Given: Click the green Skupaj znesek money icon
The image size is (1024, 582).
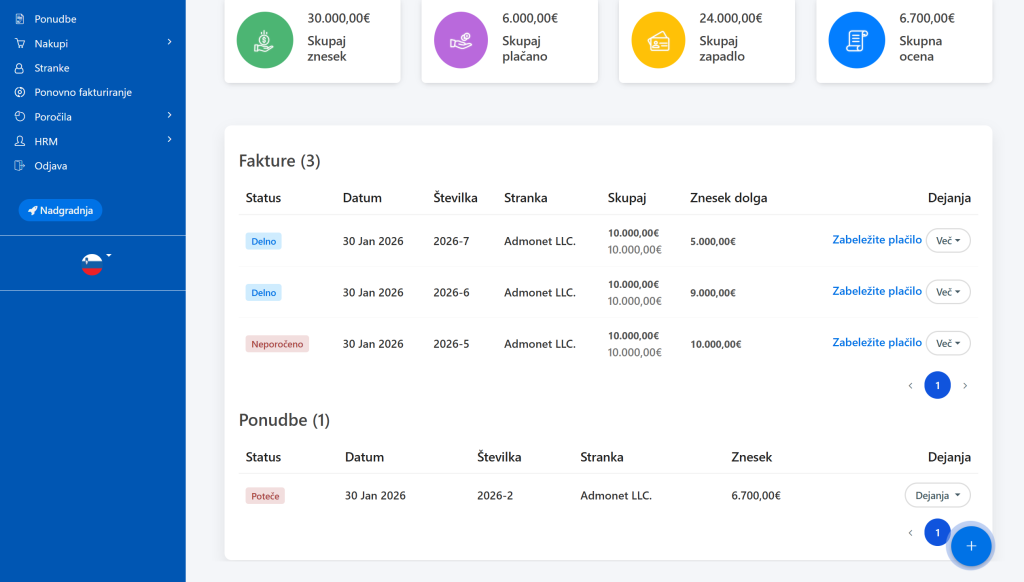Looking at the screenshot, I should 264,40.
